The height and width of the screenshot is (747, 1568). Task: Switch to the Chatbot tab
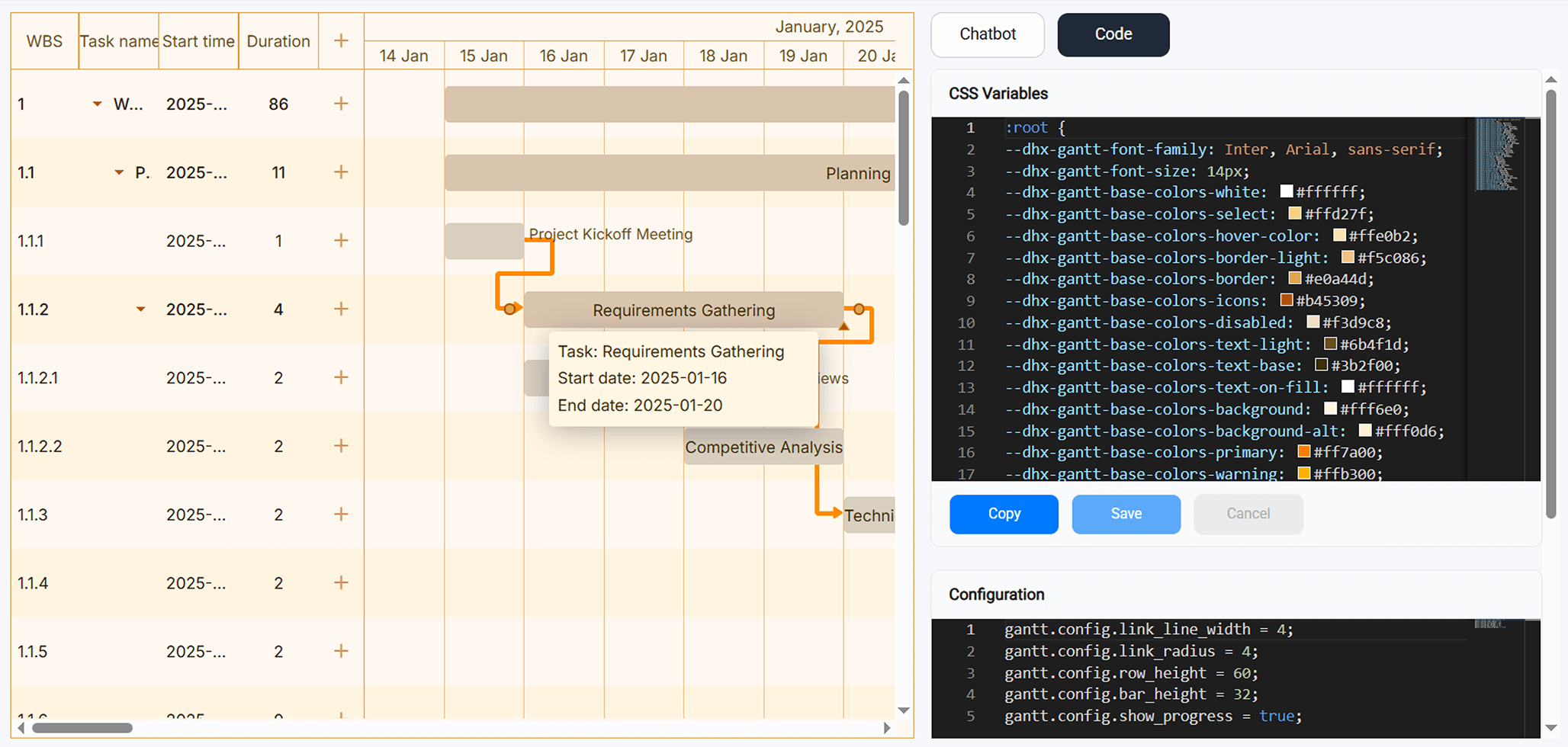pos(987,34)
